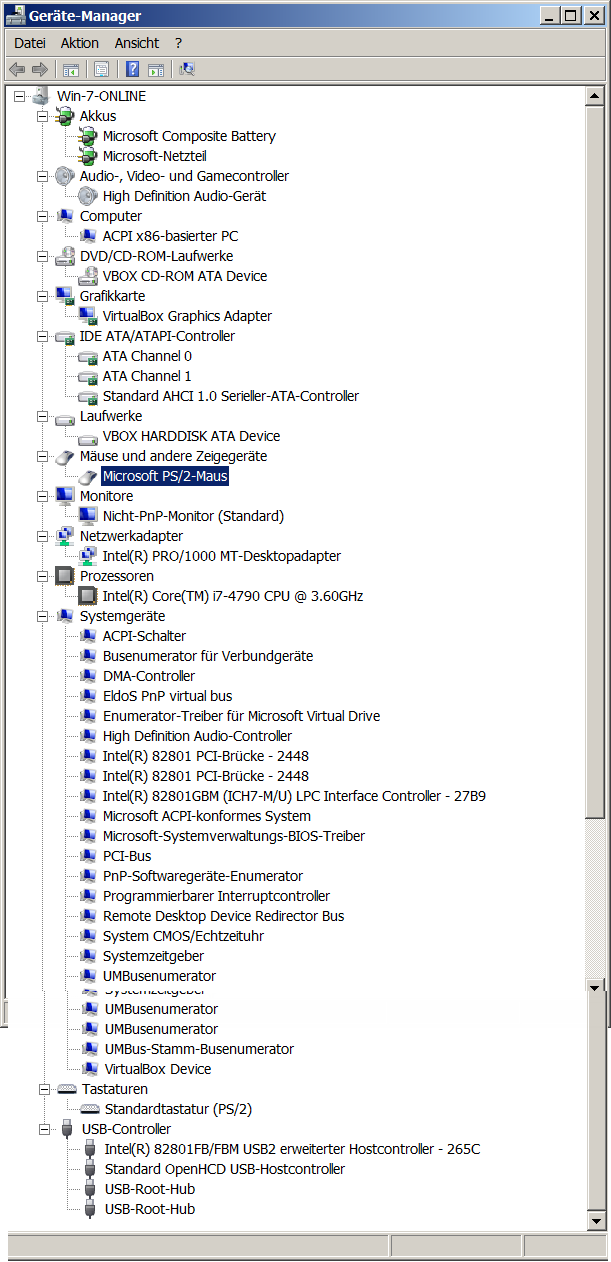The image size is (611, 1262).
Task: Open the Properties toolbar icon
Action: (x=101, y=69)
